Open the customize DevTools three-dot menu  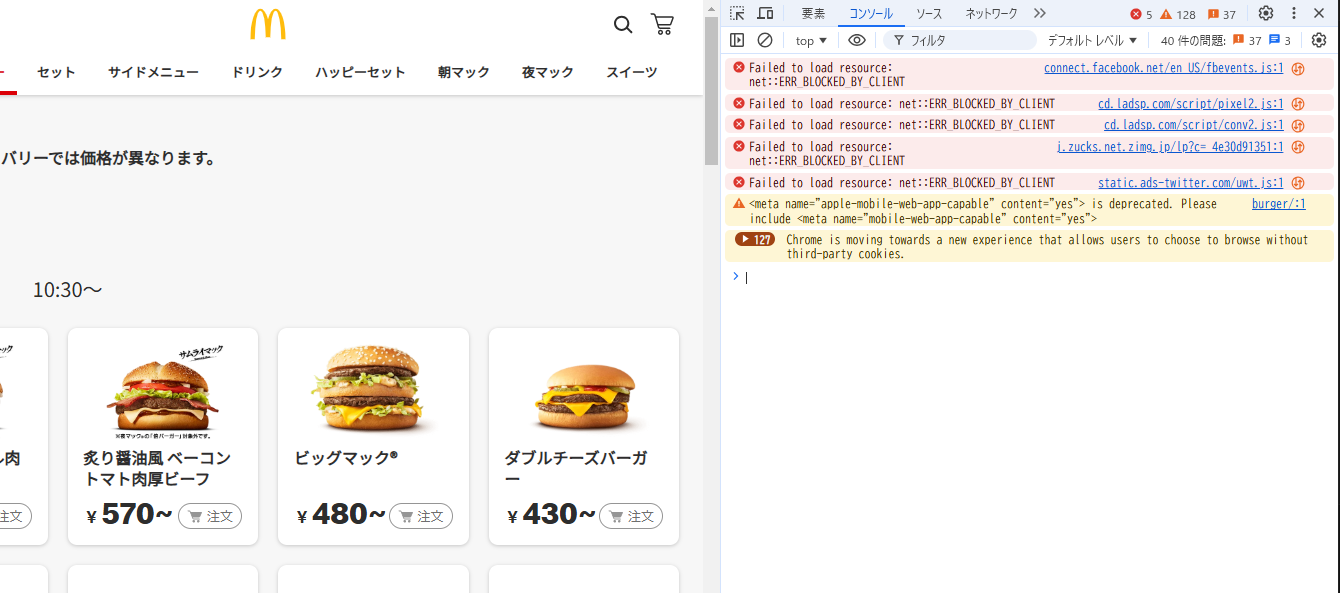[x=1293, y=13]
